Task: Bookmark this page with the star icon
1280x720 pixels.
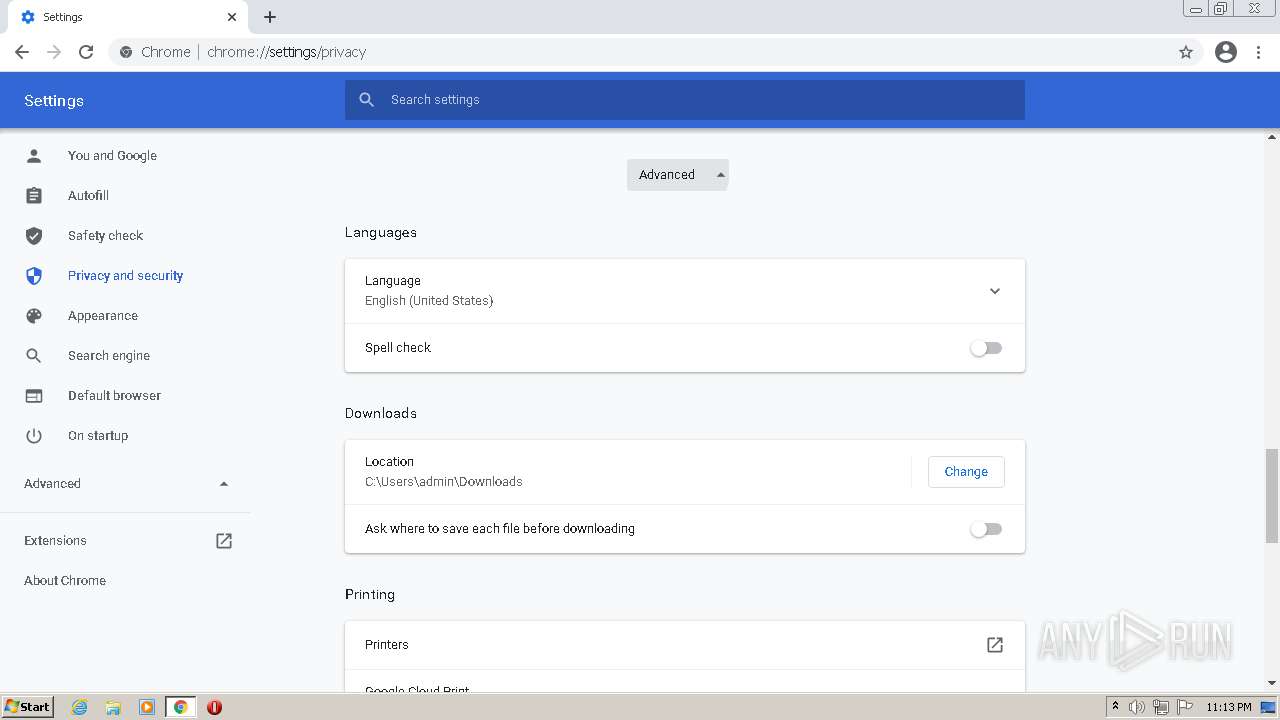Action: (x=1186, y=52)
